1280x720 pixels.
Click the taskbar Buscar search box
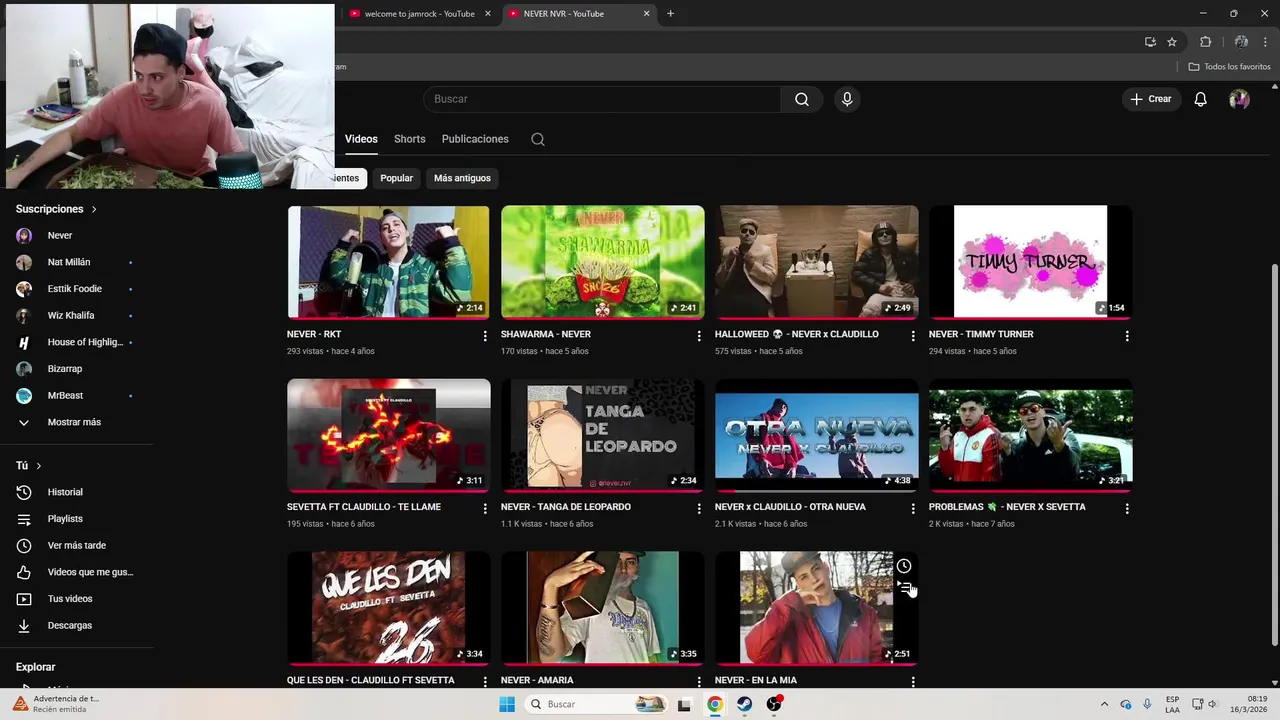click(x=596, y=704)
